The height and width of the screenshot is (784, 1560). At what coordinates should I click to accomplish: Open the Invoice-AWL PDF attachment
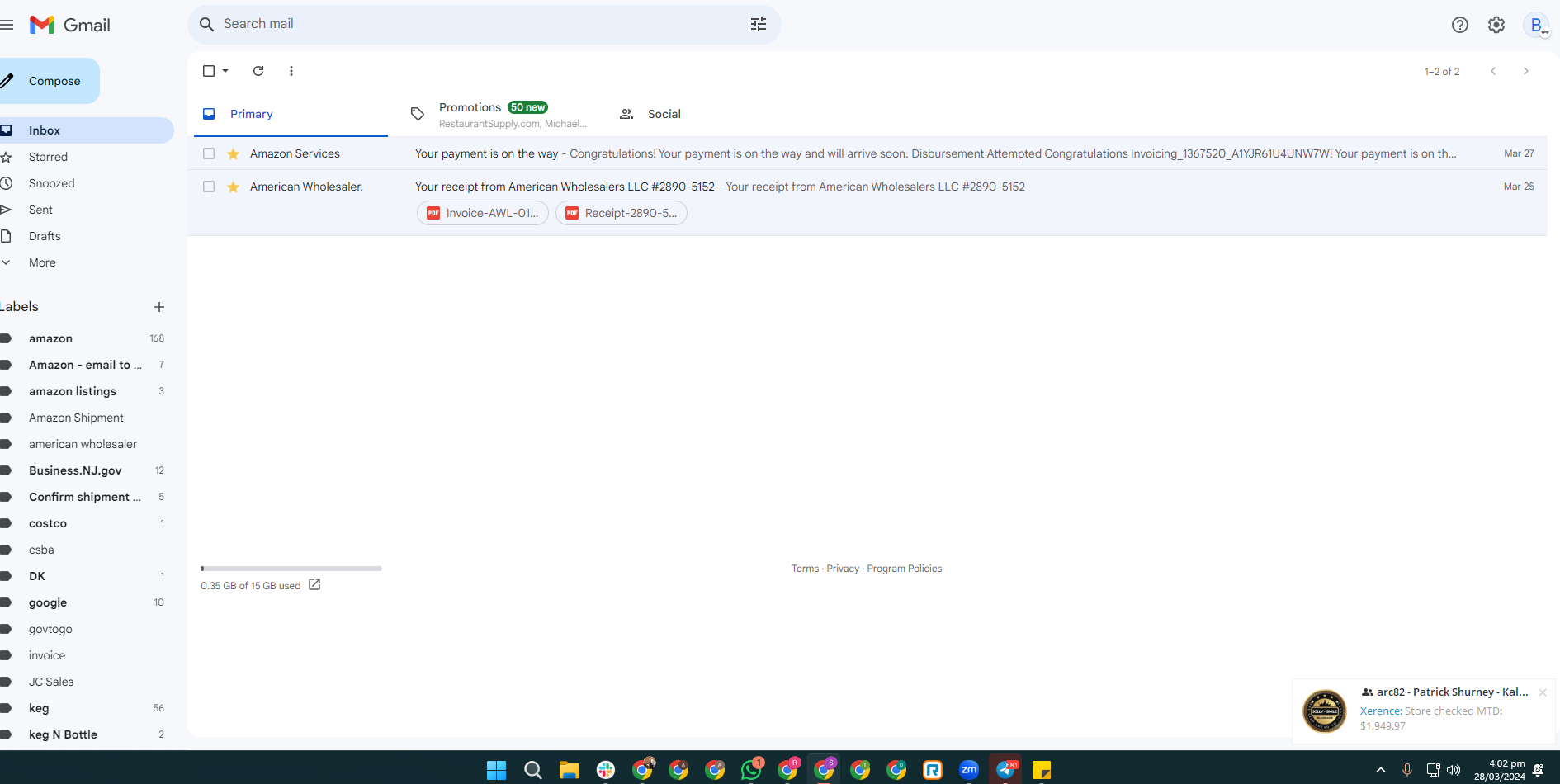point(483,213)
